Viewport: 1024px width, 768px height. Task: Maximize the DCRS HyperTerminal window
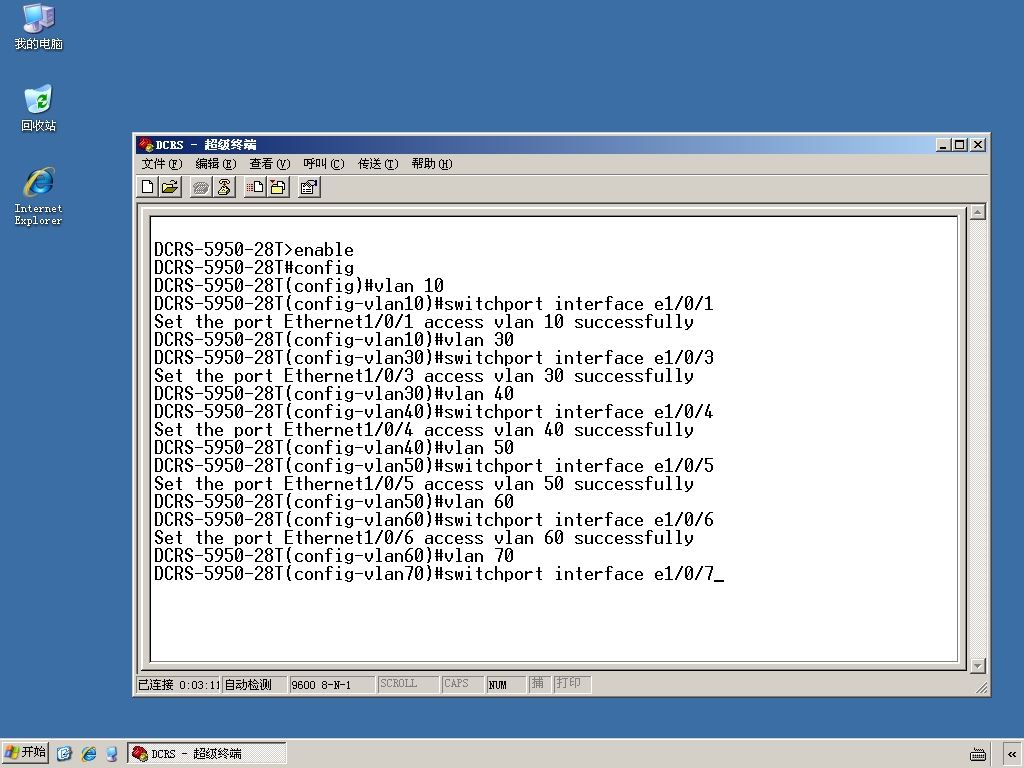point(959,144)
